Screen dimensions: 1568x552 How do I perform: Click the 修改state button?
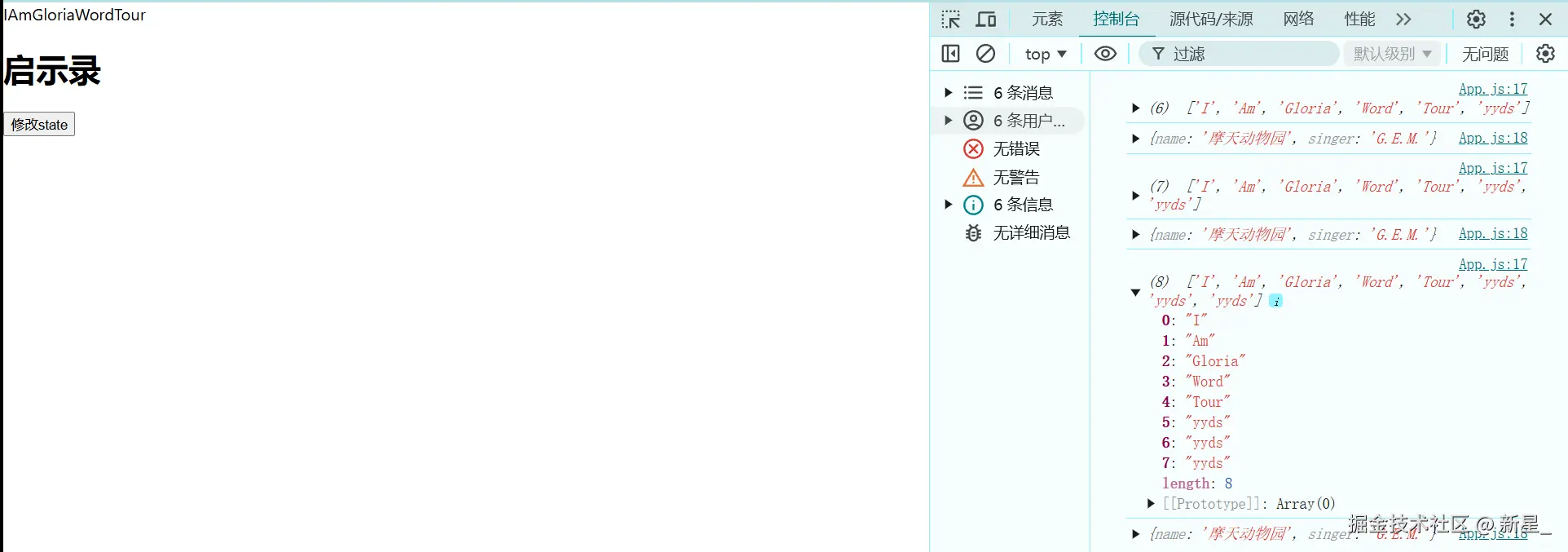click(x=39, y=124)
